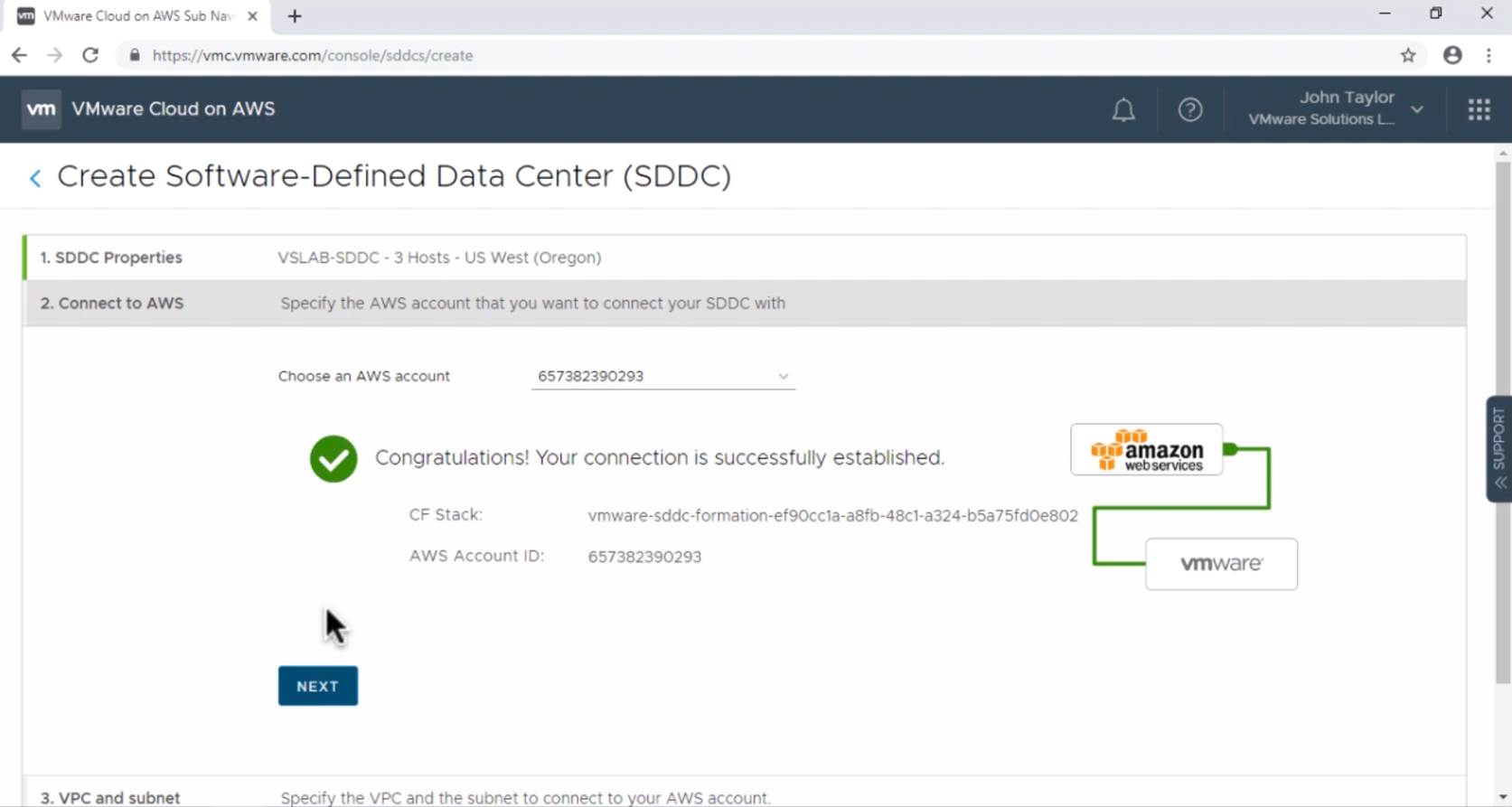This screenshot has height=807, width=1512.
Task: Click the 'CF Stack:' label
Action: (x=446, y=515)
